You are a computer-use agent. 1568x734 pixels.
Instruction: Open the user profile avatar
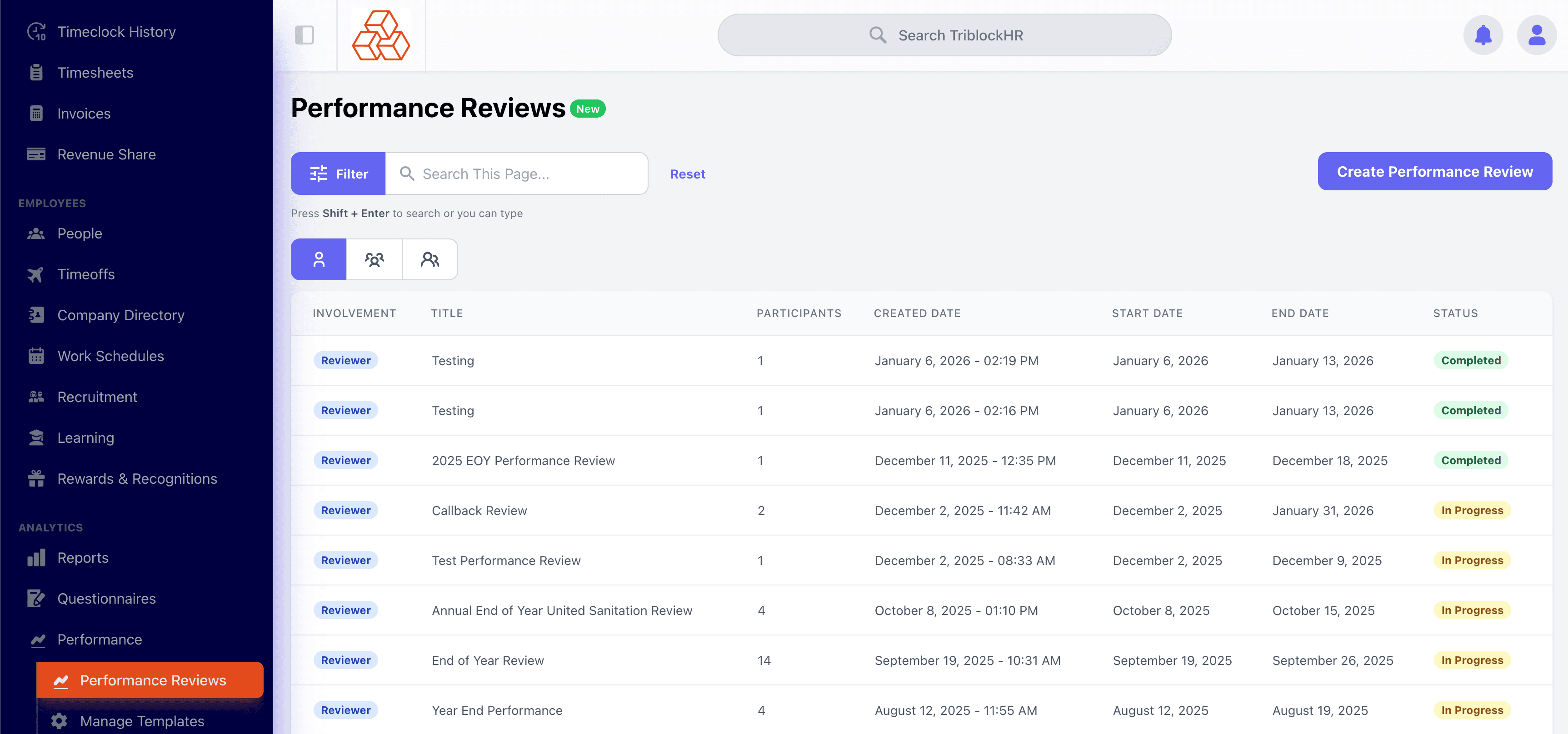point(1536,35)
